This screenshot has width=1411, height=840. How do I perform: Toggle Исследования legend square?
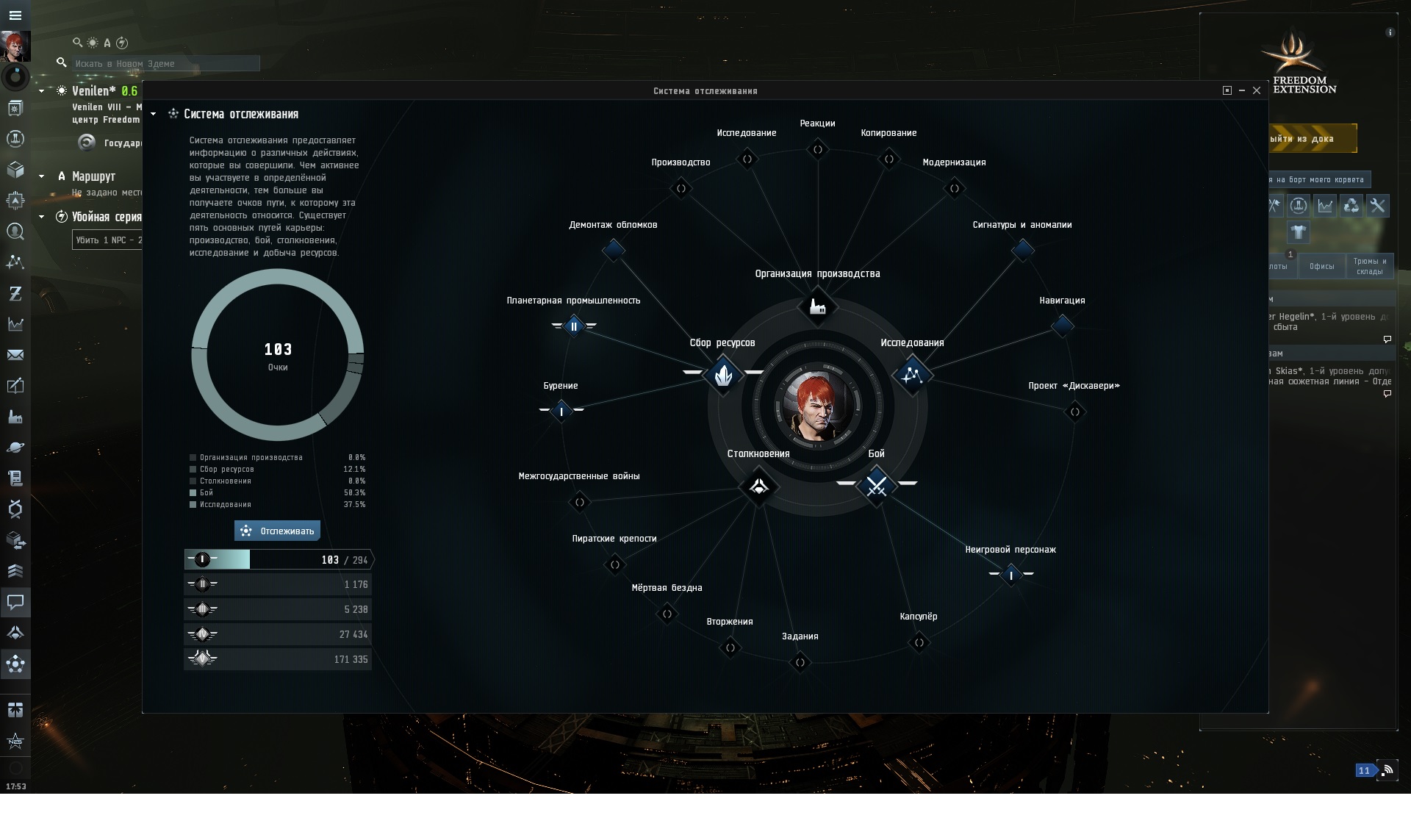coord(193,504)
